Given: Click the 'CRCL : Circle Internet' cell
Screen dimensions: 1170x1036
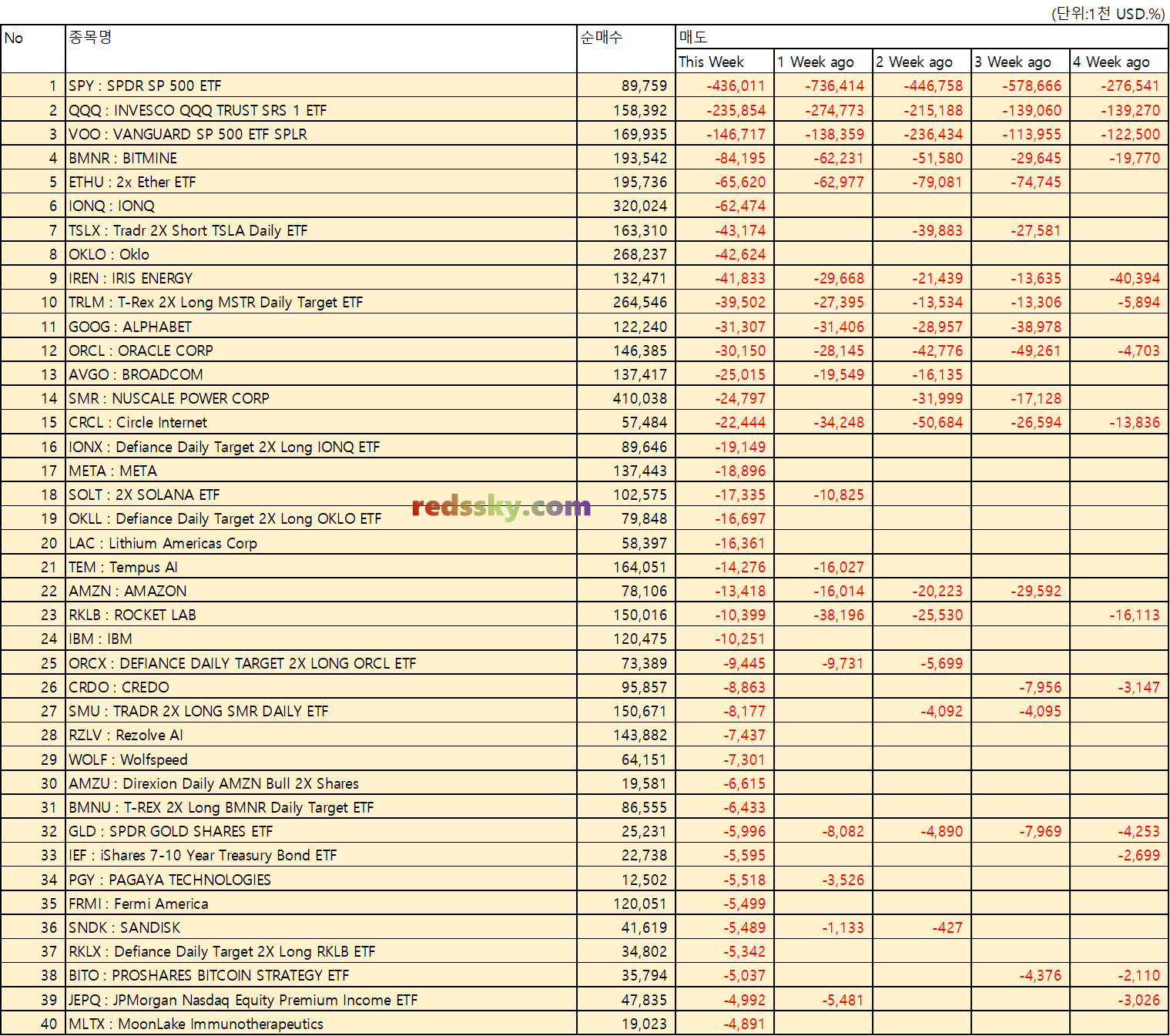Looking at the screenshot, I should pos(321,422).
